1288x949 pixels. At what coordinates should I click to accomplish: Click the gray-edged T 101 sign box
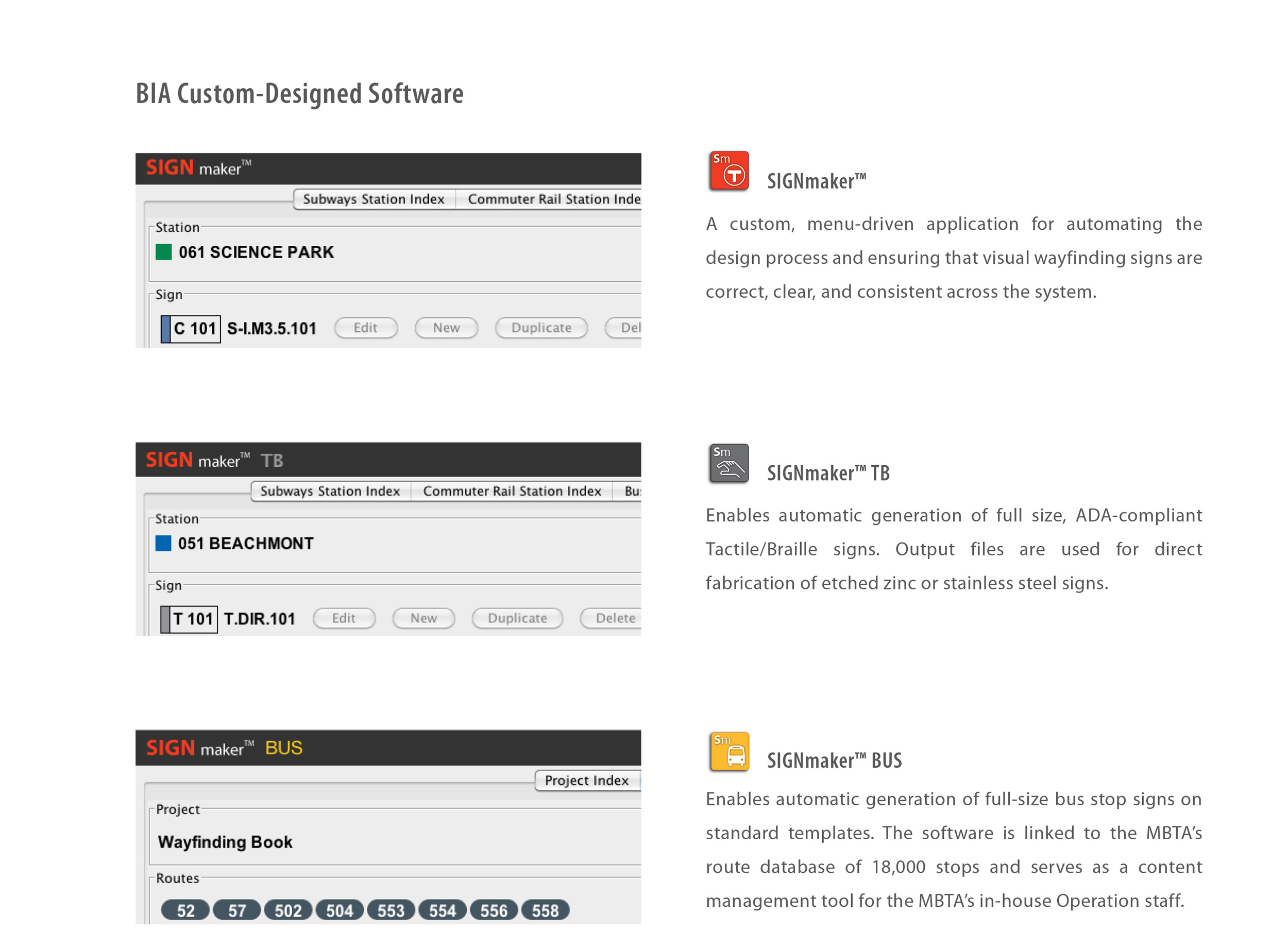pos(189,619)
